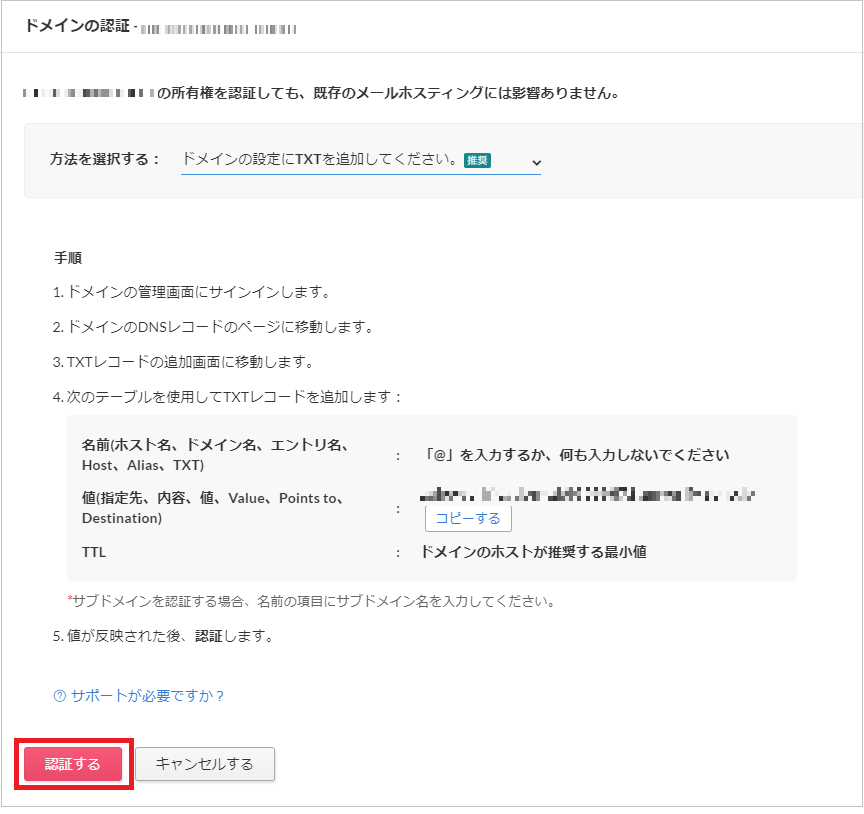Click 名前(ホスト名、ドメイン名 row label

[x=215, y=455]
